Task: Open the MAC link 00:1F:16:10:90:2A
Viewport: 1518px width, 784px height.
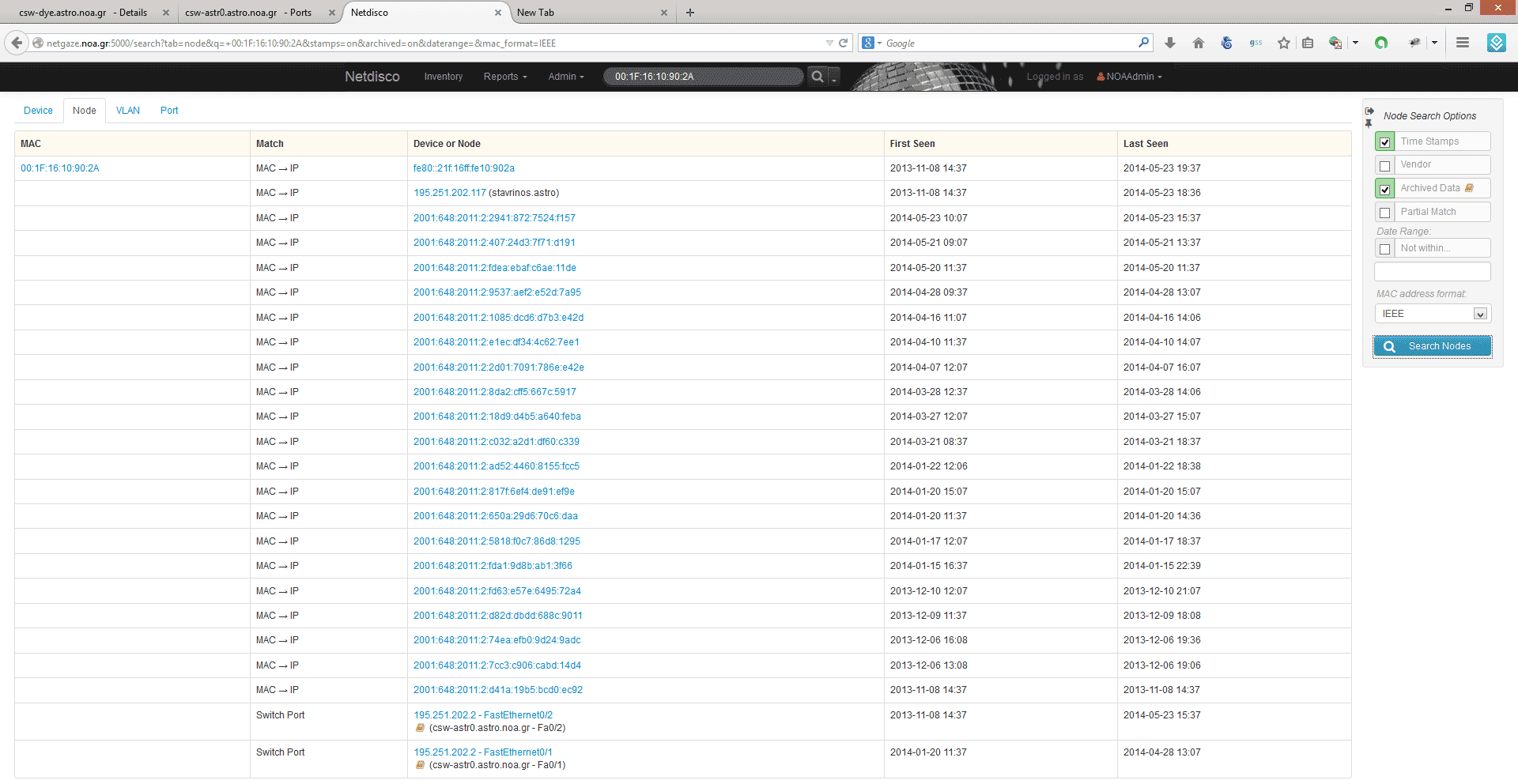Action: (60, 168)
